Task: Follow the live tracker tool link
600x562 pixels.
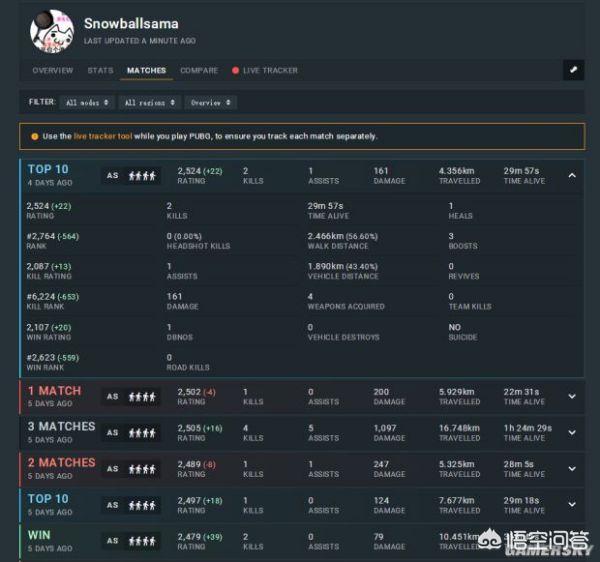Action: pos(103,136)
